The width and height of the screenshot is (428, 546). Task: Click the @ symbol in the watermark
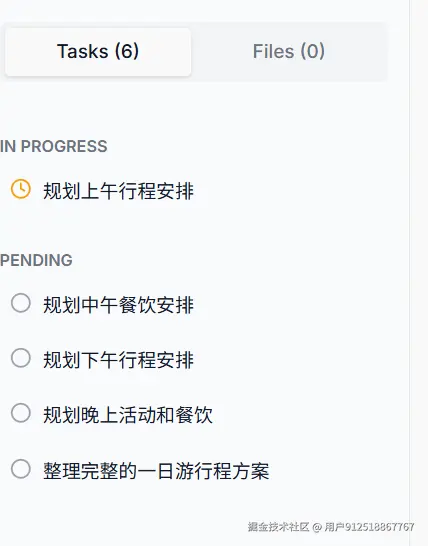pyautogui.click(x=317, y=527)
